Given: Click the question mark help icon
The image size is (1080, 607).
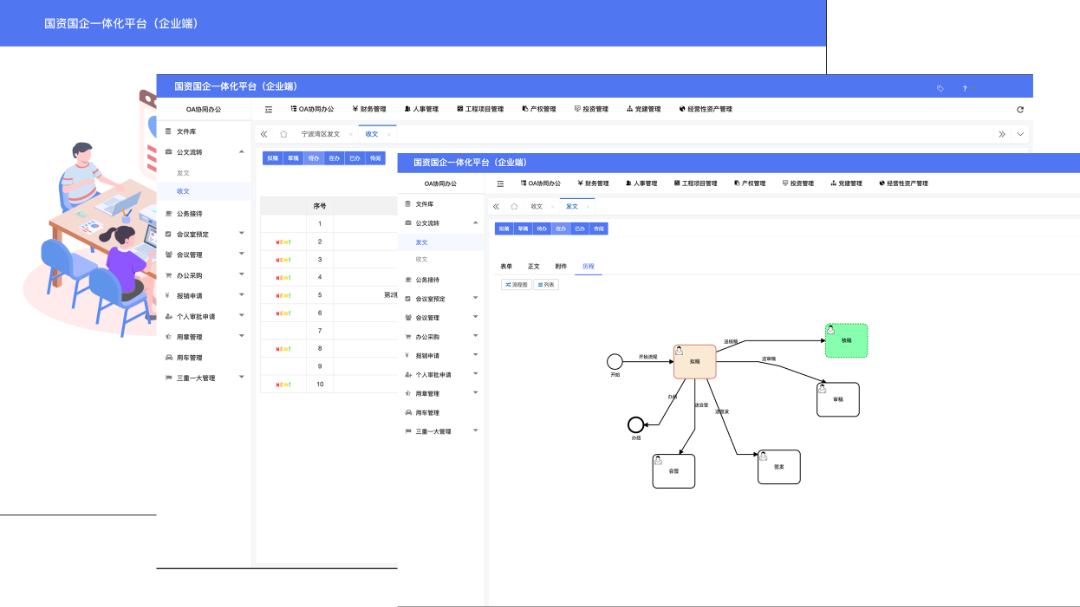Looking at the screenshot, I should pyautogui.click(x=965, y=88).
